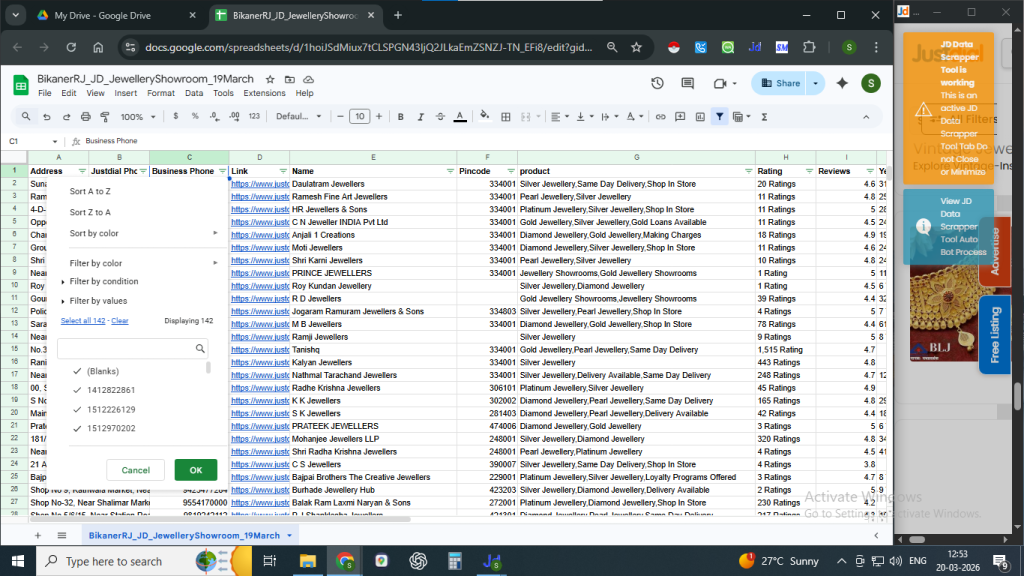This screenshot has width=1024, height=576.
Task: Uncheck the (Blanks) filter value
Action: 78,371
